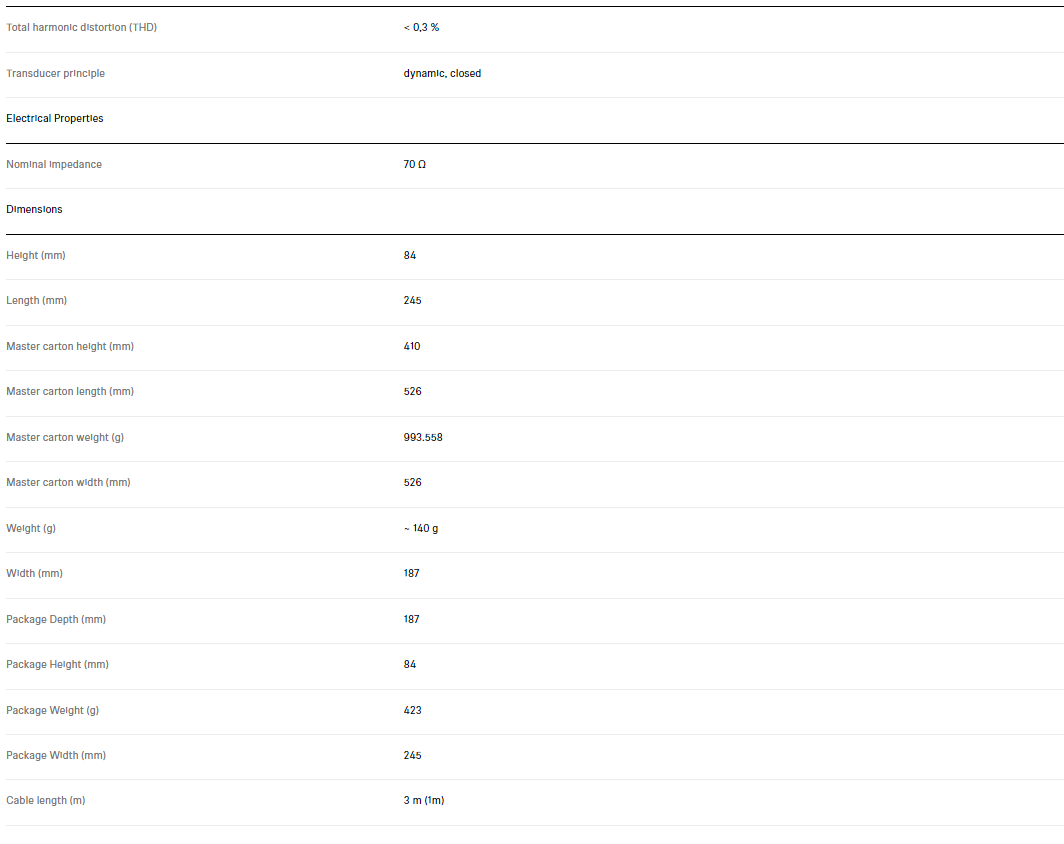This screenshot has width=1064, height=844.
Task: Click the Width (mm) row label
Action: coord(35,573)
